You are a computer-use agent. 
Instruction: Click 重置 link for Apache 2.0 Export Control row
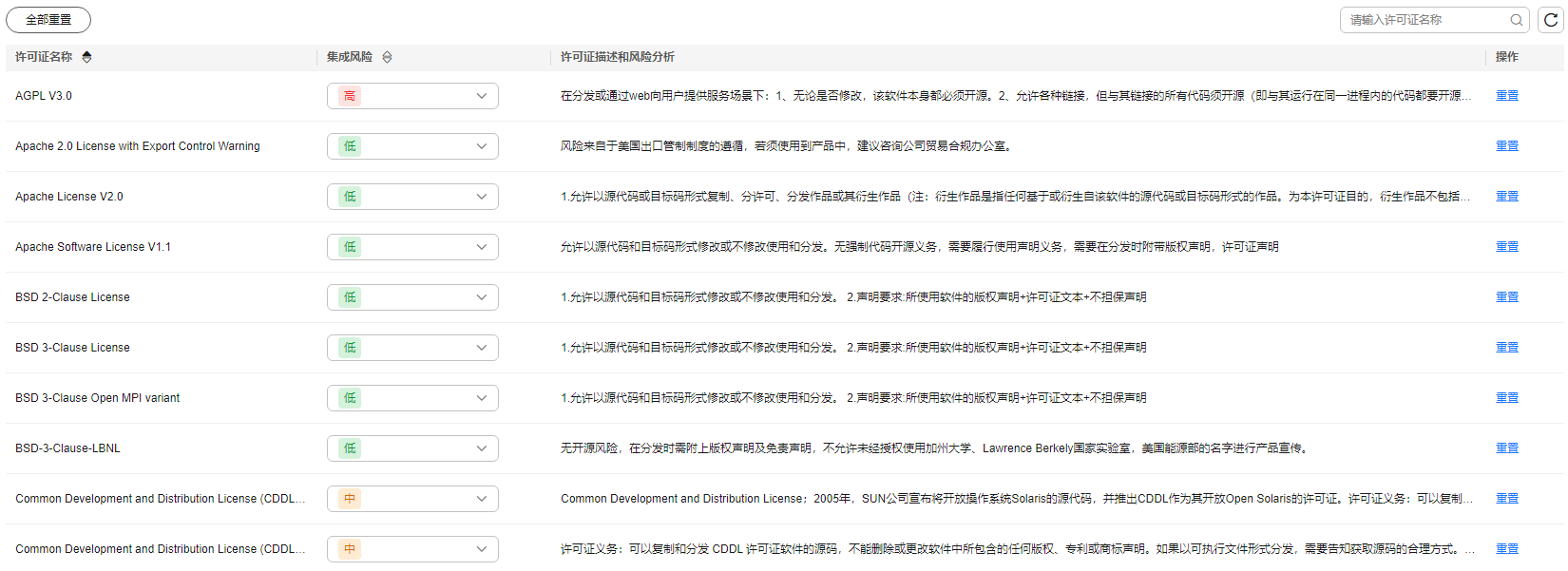coord(1507,146)
